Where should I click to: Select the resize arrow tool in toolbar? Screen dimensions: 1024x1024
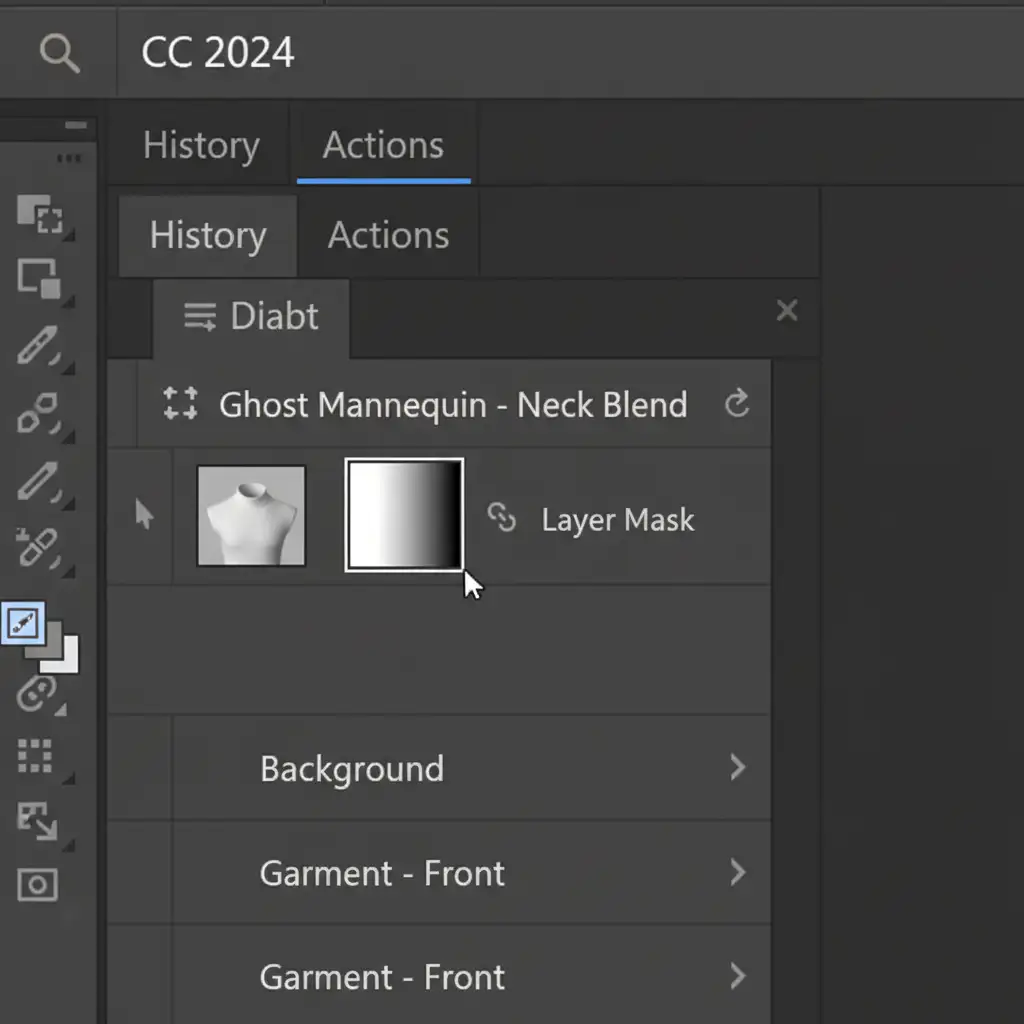(38, 821)
